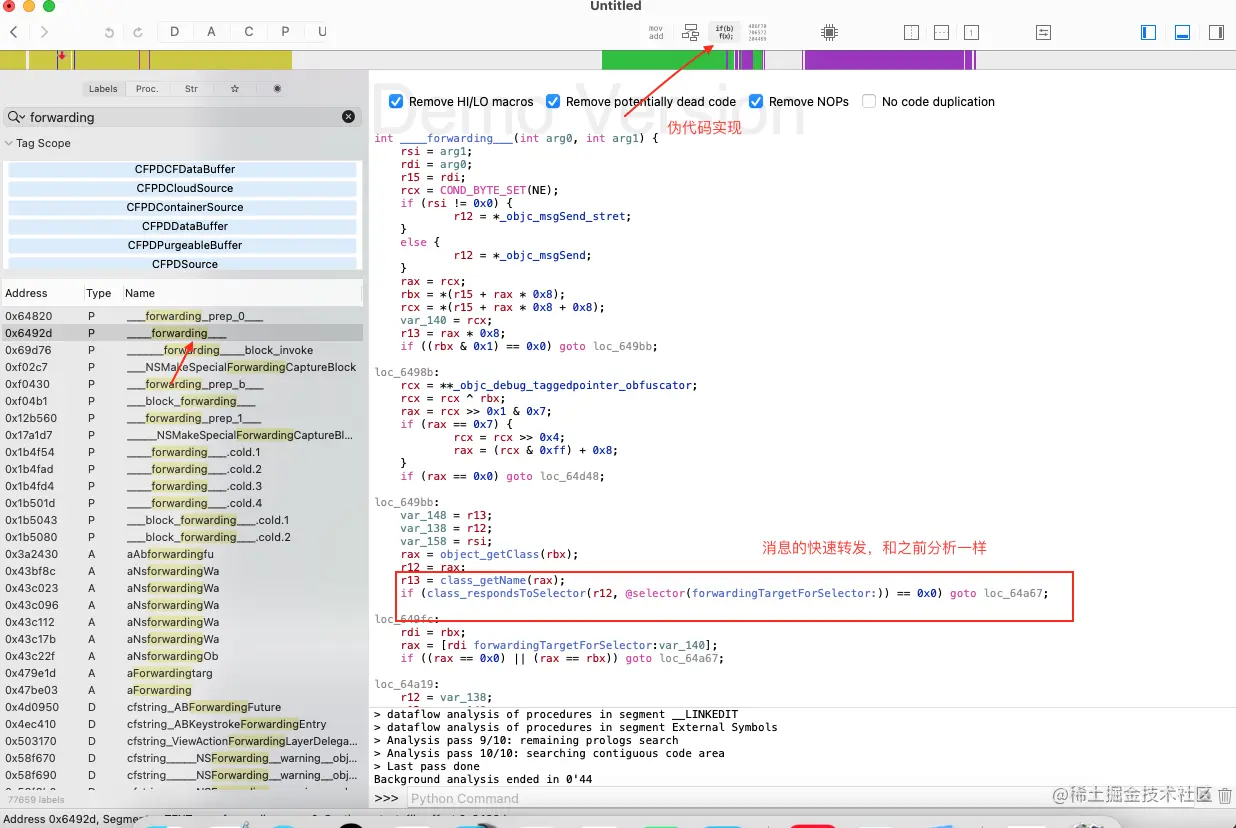The height and width of the screenshot is (828, 1236).
Task: Toggle the left sidebar panel
Action: (x=1149, y=32)
